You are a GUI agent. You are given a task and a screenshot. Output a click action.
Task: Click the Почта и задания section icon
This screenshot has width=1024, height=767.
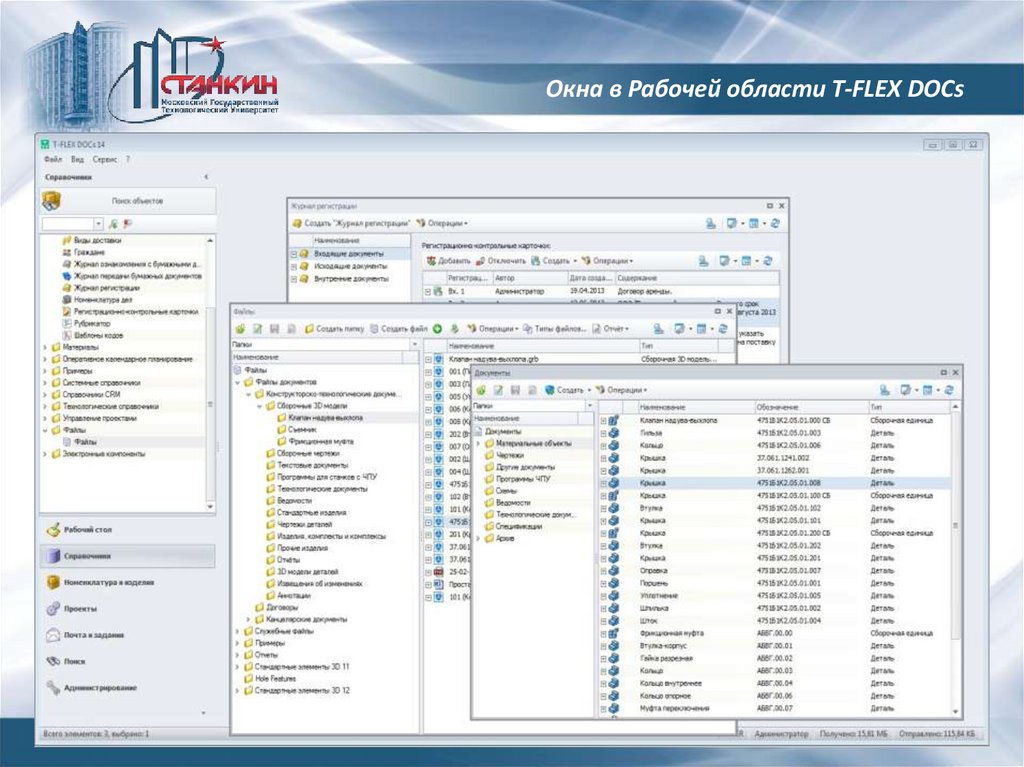coord(53,635)
